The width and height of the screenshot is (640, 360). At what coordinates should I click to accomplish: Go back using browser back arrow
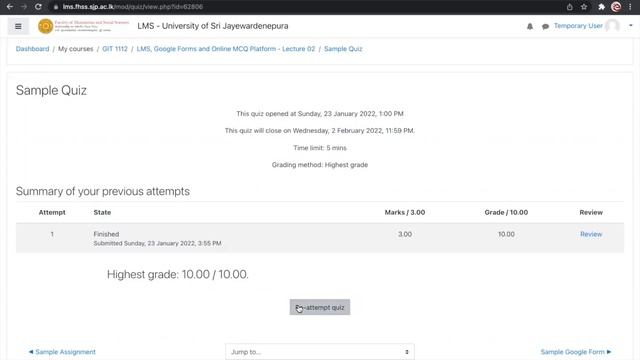10,7
